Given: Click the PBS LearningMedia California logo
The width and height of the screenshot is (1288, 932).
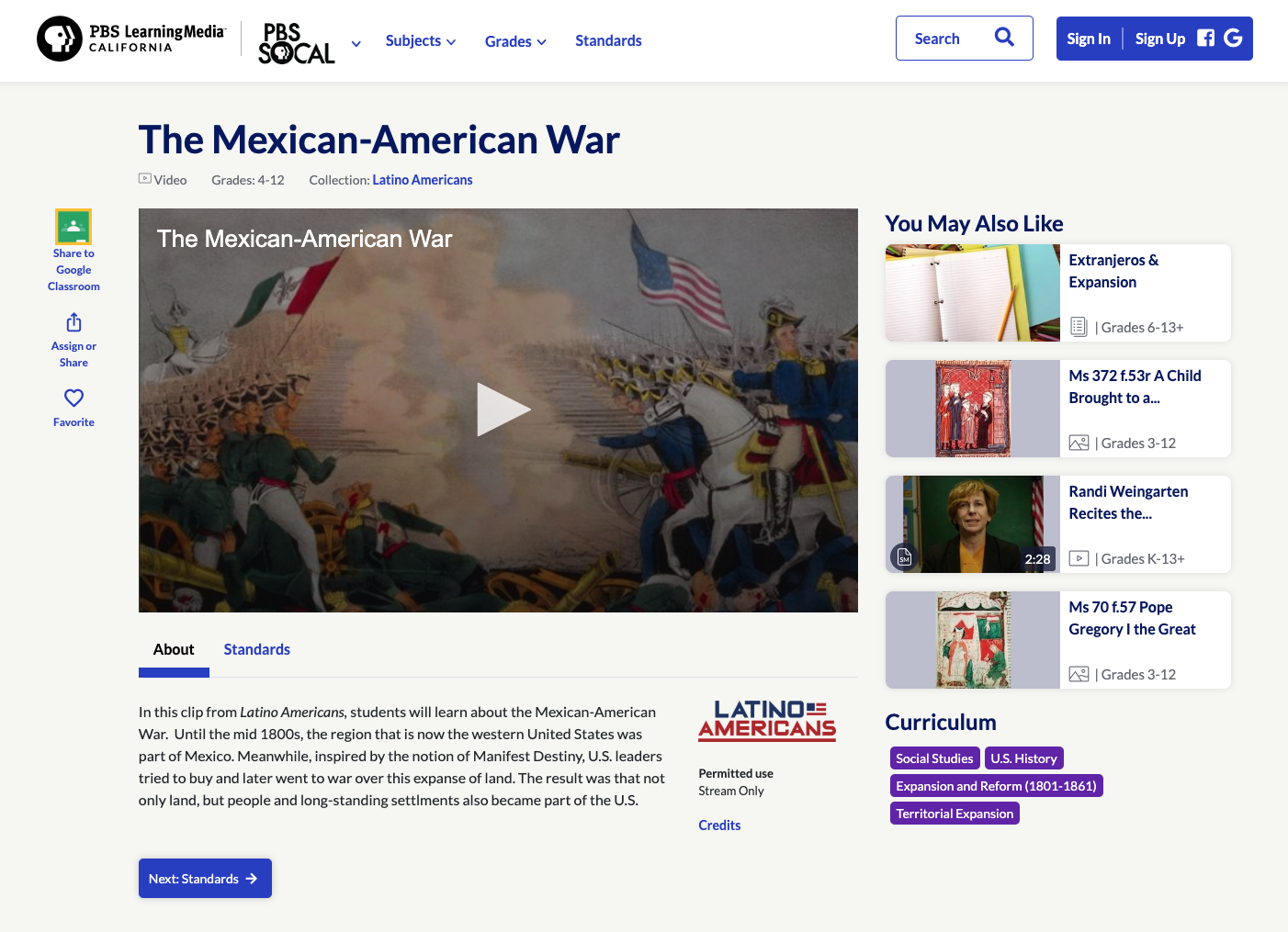Looking at the screenshot, I should 129,39.
